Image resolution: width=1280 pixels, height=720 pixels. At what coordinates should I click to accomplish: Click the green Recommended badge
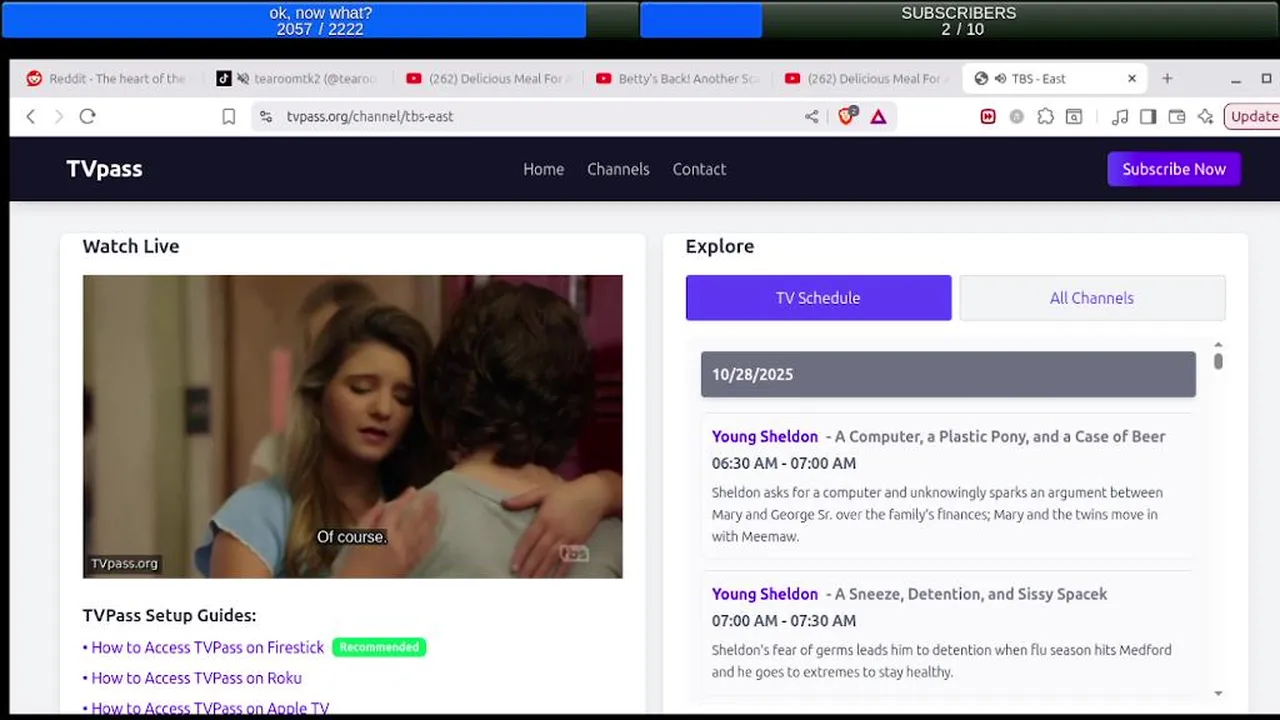point(379,647)
